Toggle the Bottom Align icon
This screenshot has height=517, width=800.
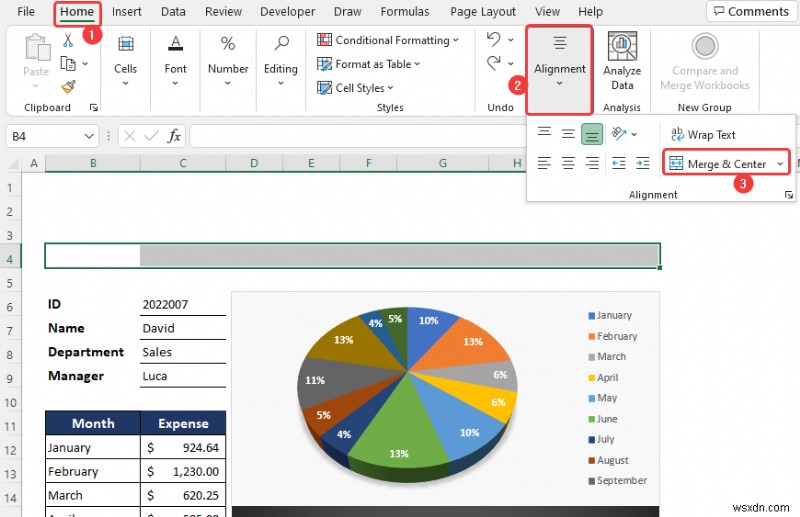click(x=592, y=134)
